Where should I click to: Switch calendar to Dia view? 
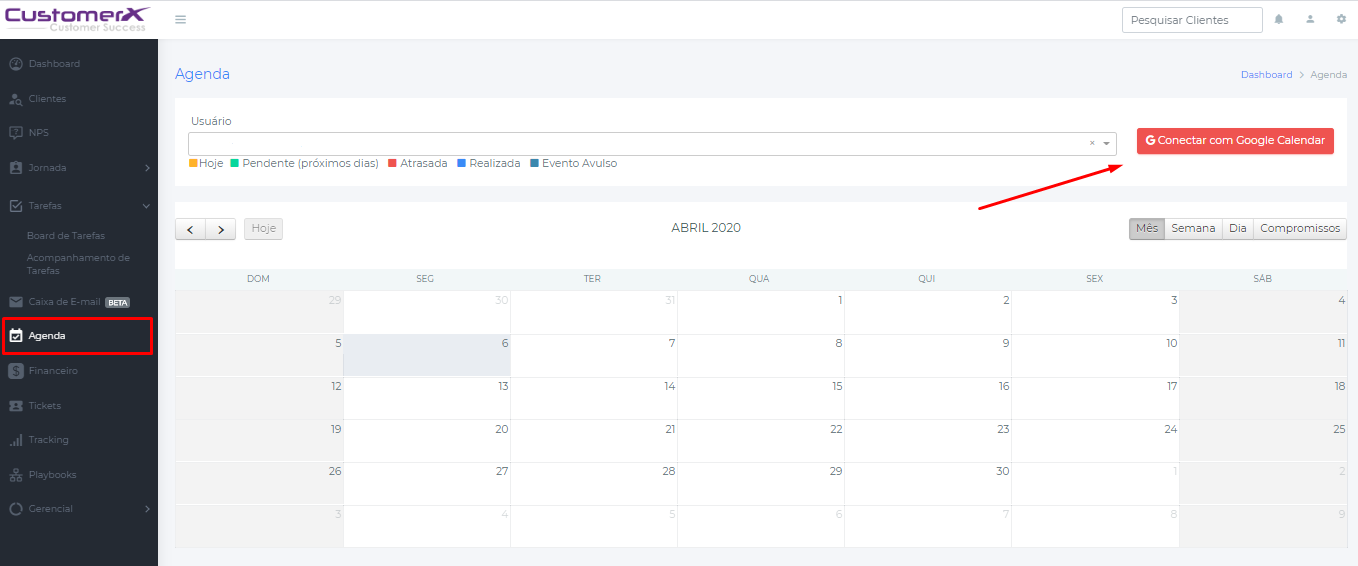coord(1238,228)
